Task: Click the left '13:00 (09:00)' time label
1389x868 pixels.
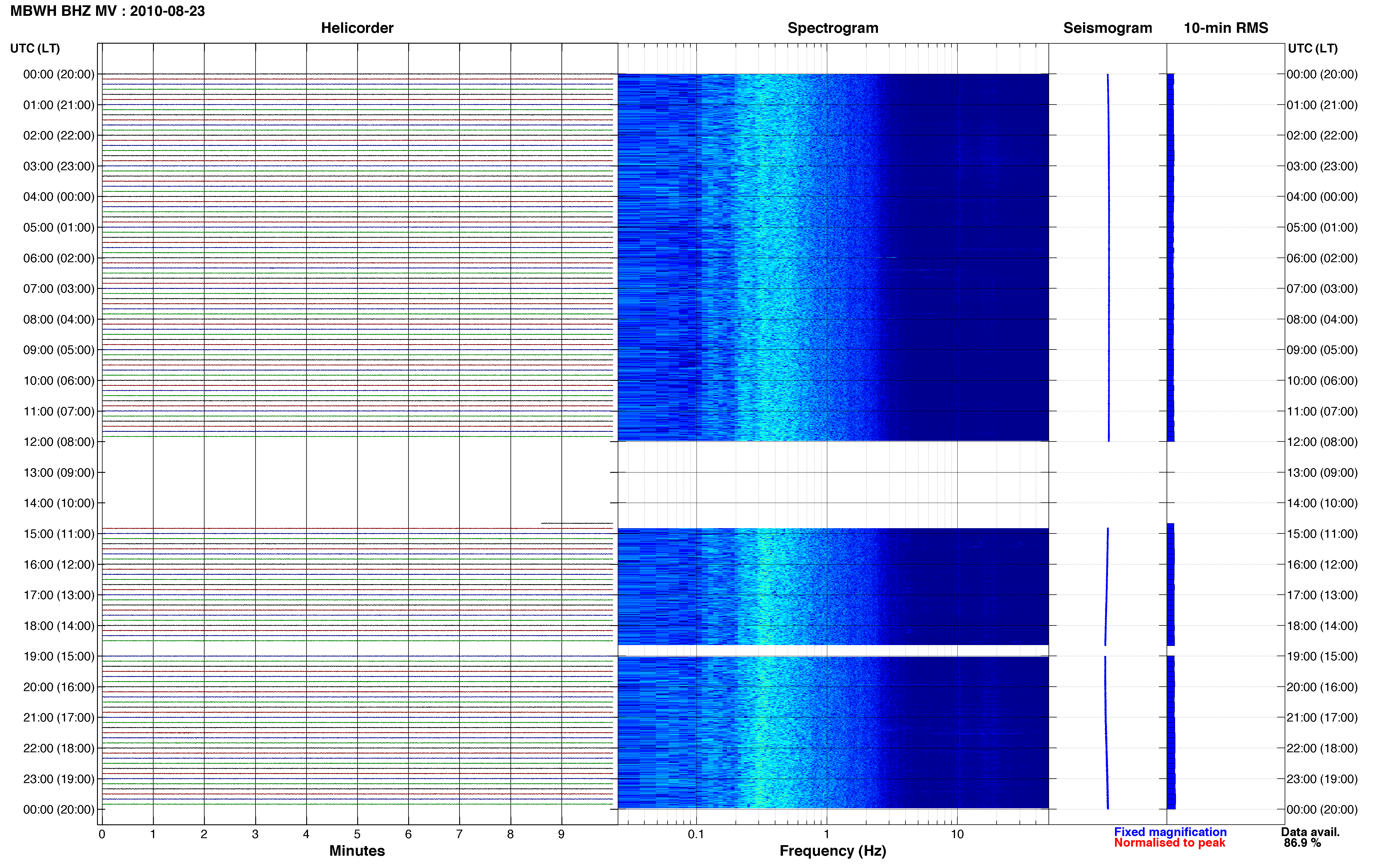Action: [59, 473]
